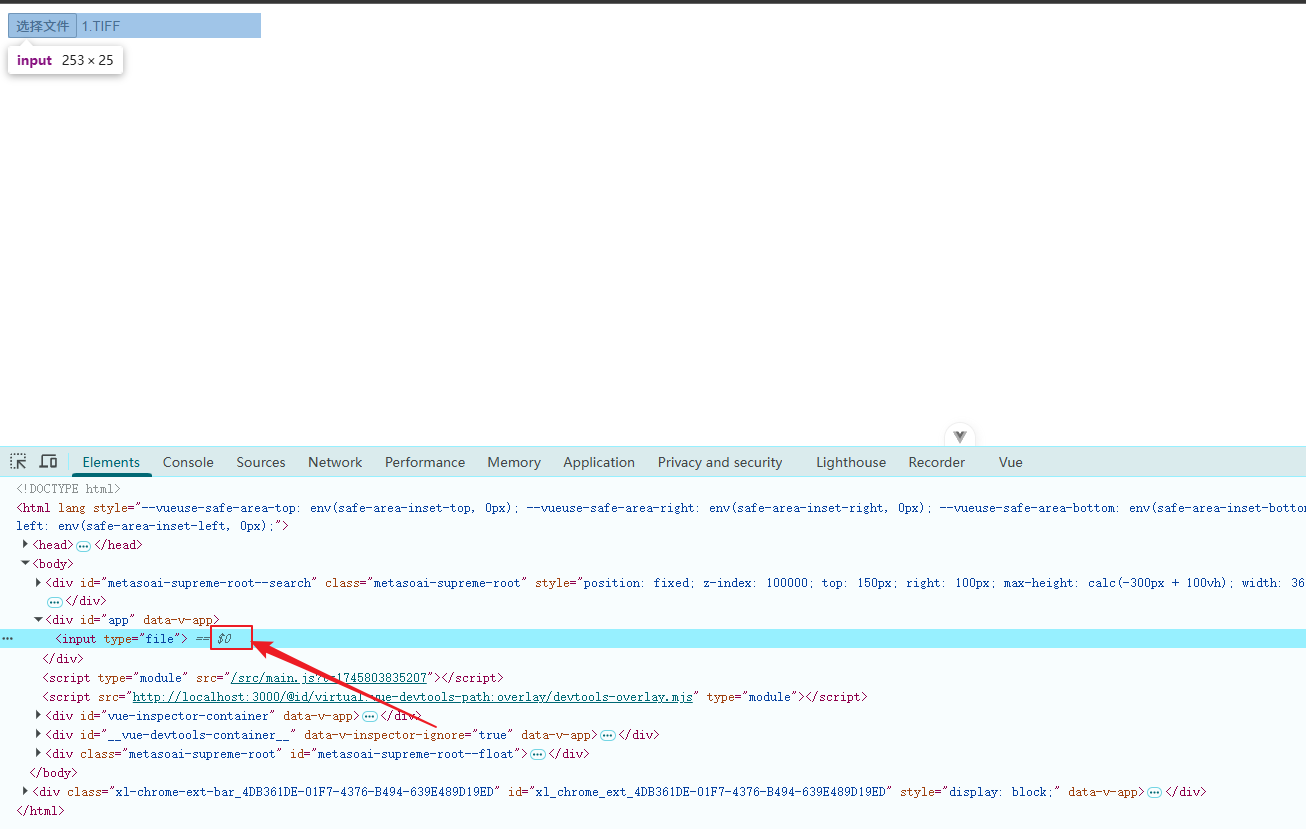Viewport: 1306px width, 829px height.
Task: Click the ellipsis badge in head element
Action: [84, 546]
